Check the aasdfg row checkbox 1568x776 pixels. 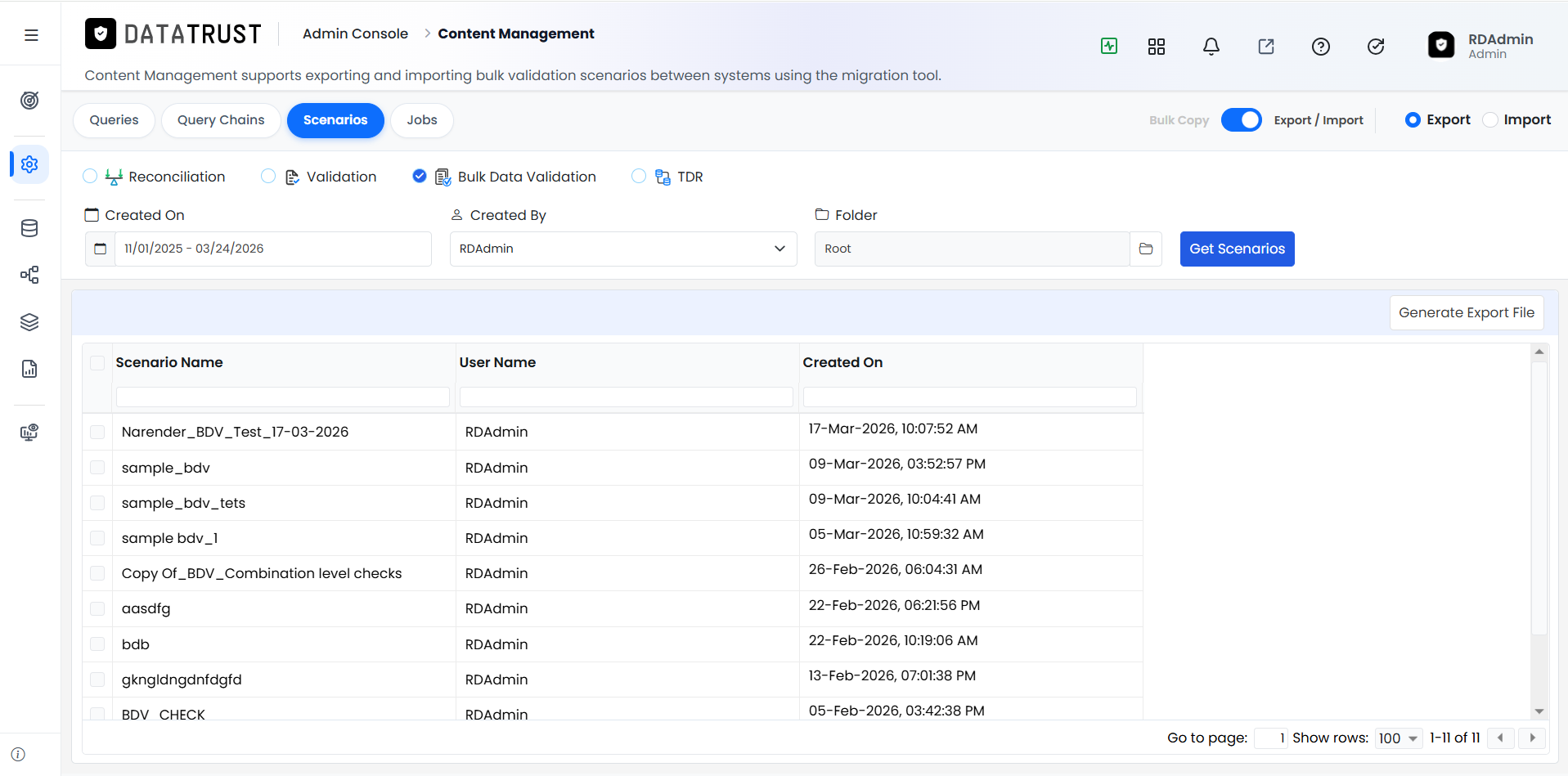[x=97, y=608]
